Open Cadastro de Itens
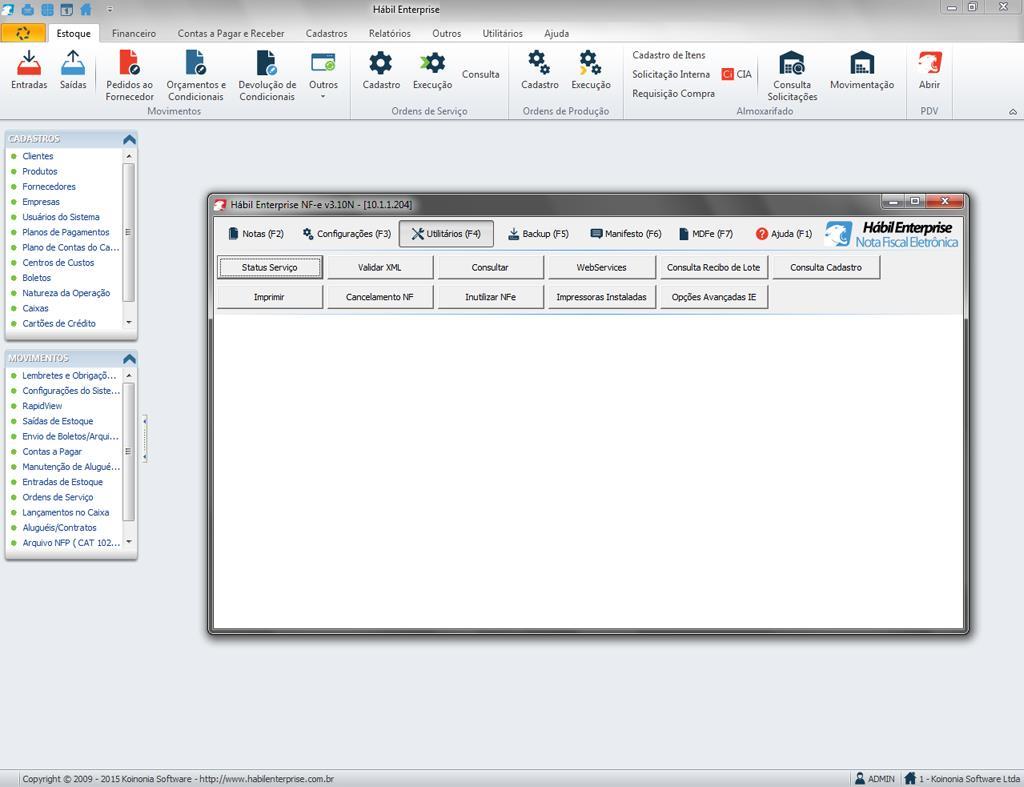1024x787 pixels. tap(669, 56)
